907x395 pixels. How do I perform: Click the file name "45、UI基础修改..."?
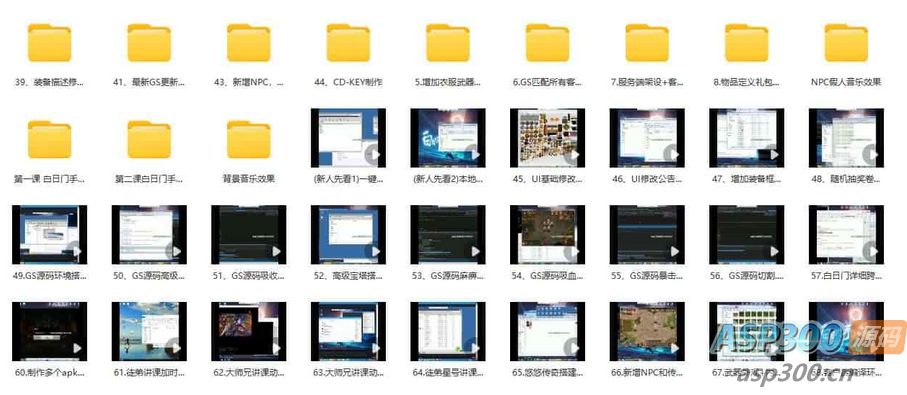(x=547, y=179)
